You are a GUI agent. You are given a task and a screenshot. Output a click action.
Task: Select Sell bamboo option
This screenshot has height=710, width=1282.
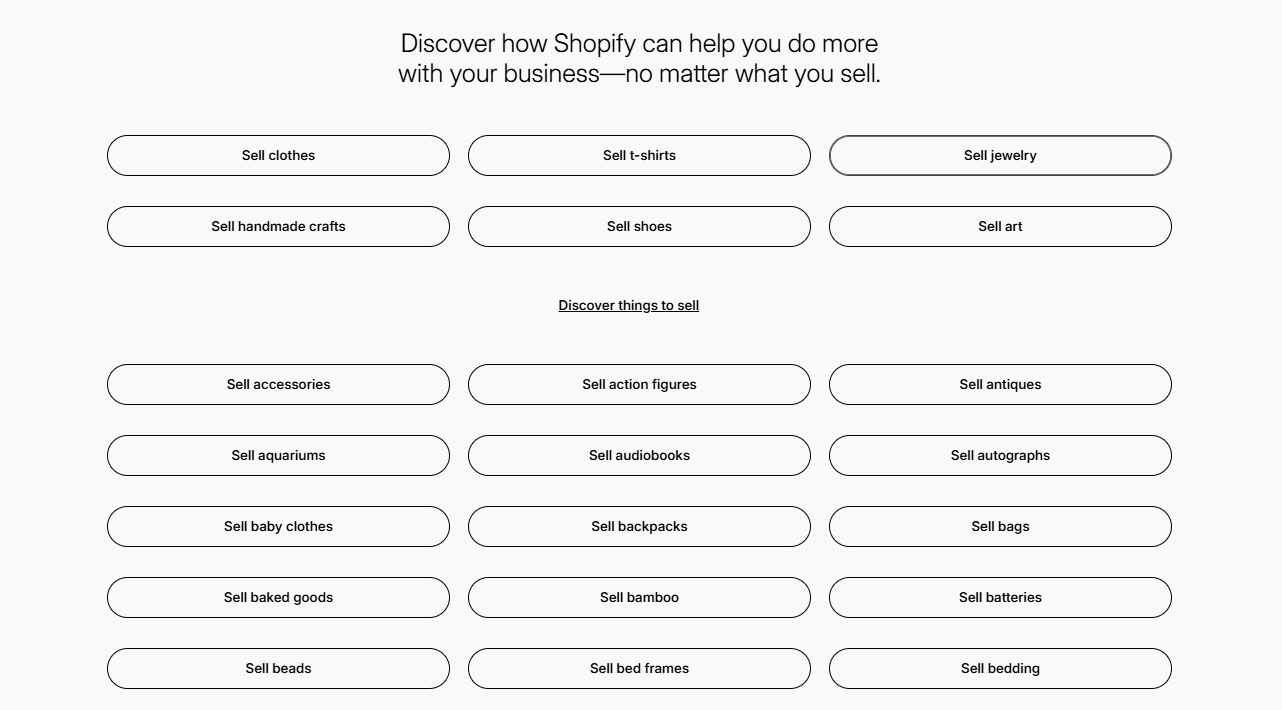pos(639,597)
